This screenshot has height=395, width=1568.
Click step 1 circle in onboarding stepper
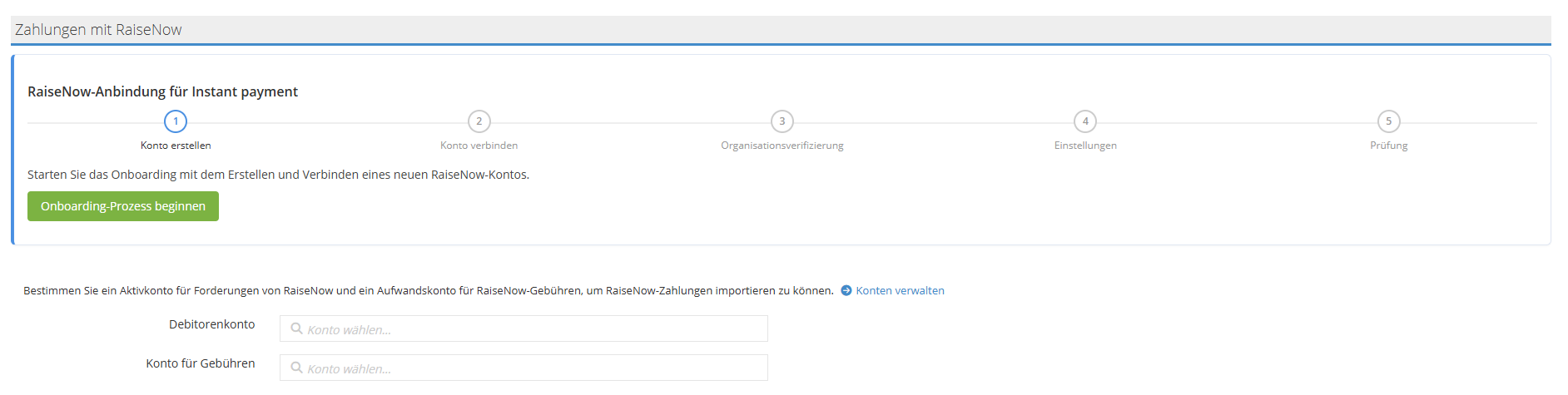[176, 121]
